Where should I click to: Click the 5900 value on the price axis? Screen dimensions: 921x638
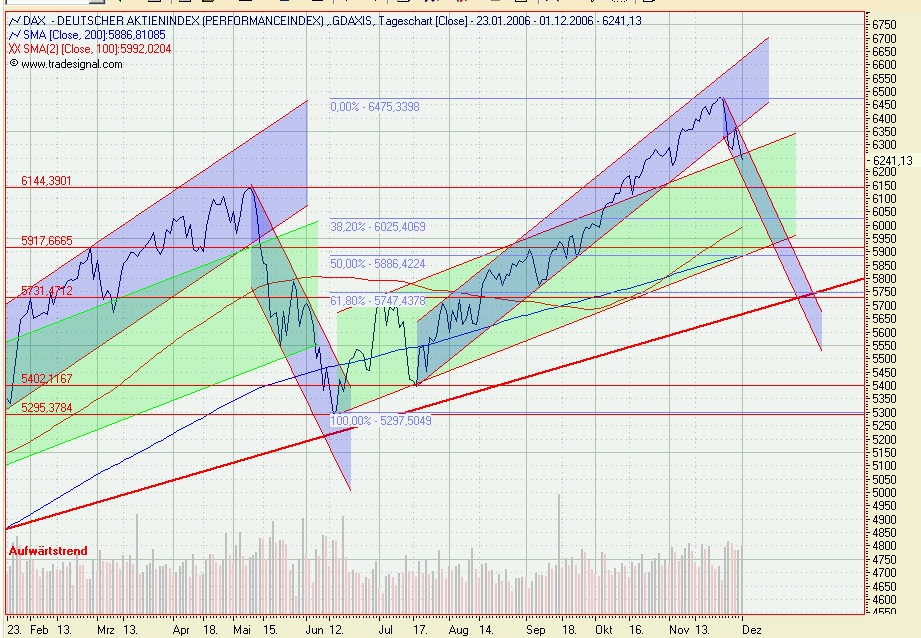click(885, 252)
